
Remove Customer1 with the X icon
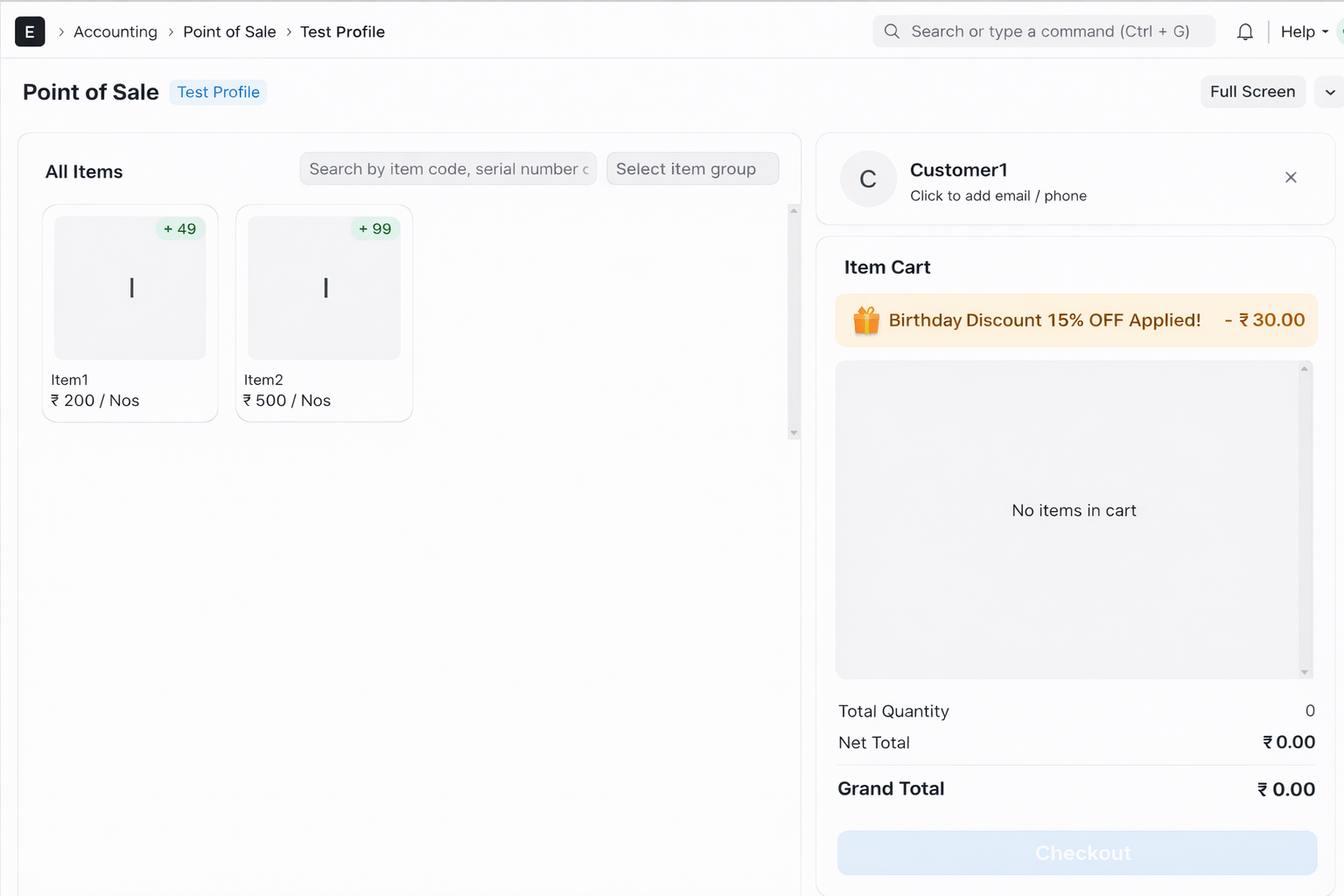[x=1291, y=178]
